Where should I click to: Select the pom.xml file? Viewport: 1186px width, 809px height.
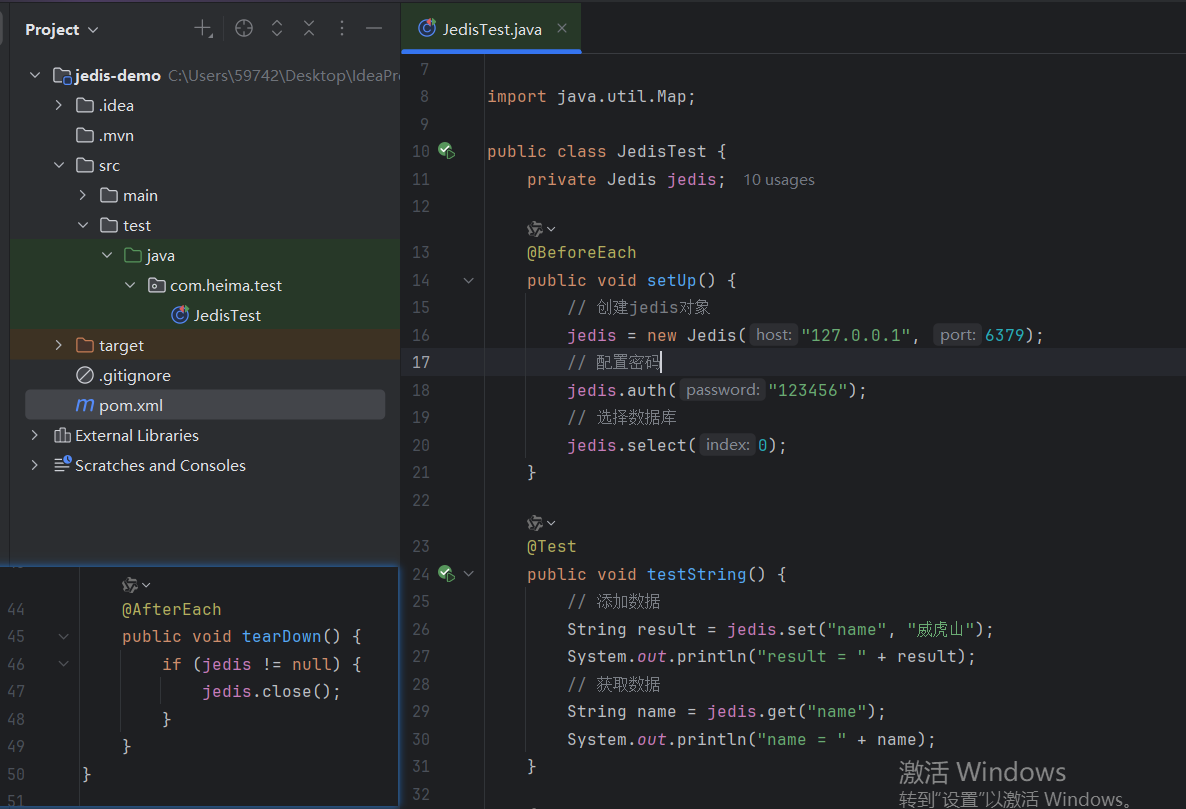coord(205,405)
